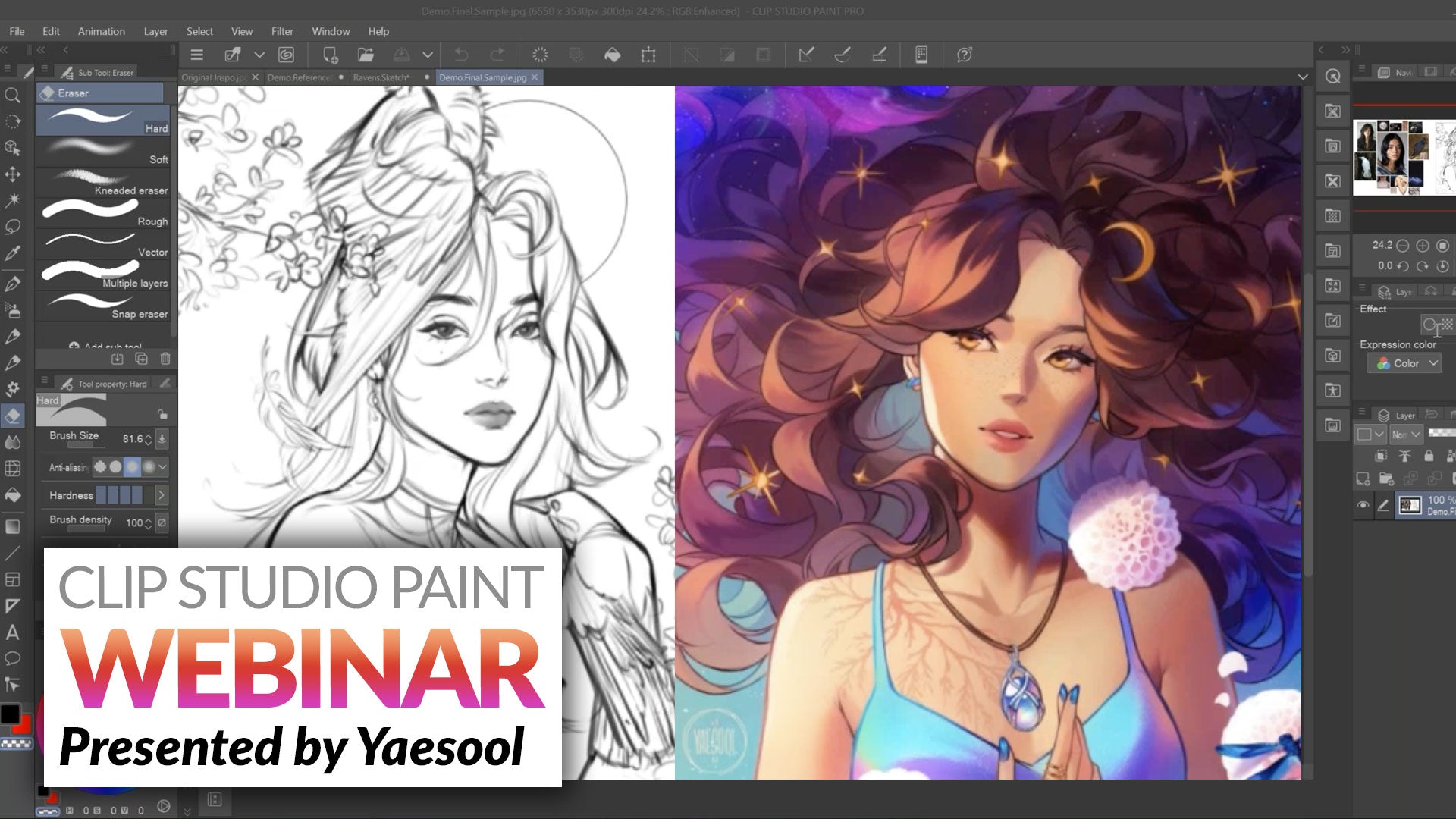Expand the Anti-aliasing options arrow
The width and height of the screenshot is (1456, 819).
(x=162, y=467)
